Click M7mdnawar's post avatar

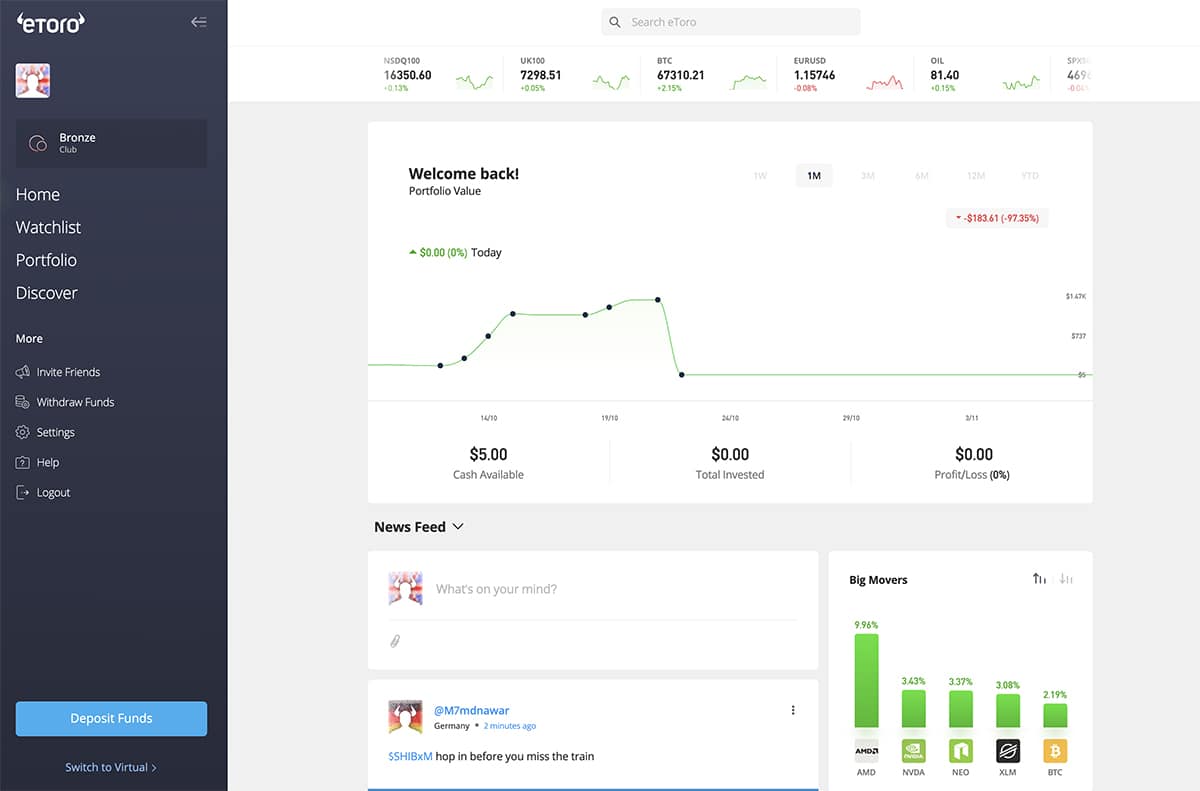[405, 717]
